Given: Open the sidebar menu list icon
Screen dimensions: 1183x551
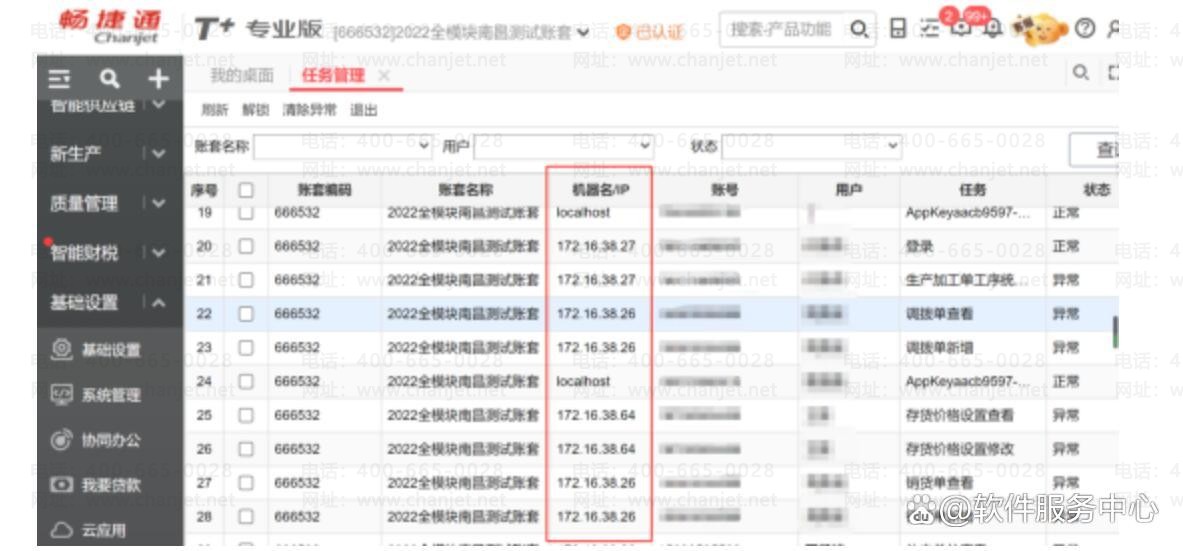Looking at the screenshot, I should (59, 78).
